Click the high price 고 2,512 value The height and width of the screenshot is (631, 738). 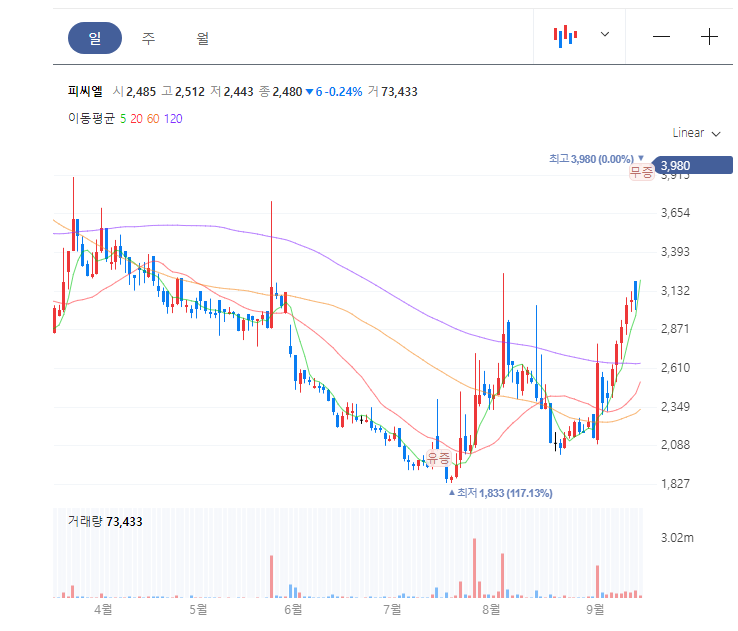point(183,92)
